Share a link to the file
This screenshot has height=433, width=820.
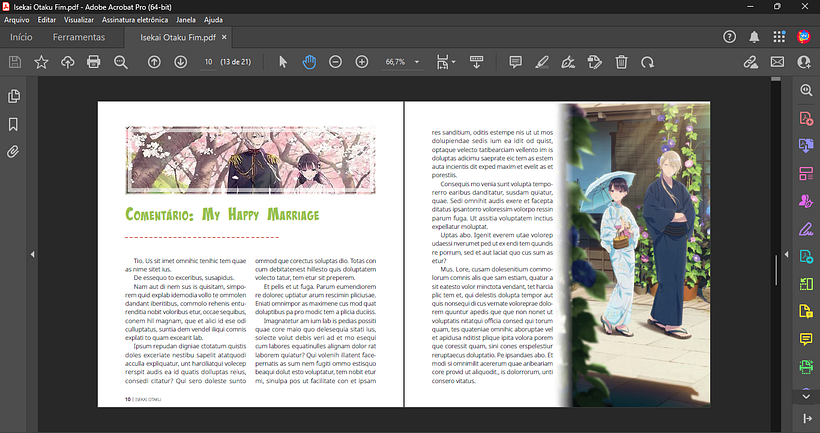click(750, 62)
